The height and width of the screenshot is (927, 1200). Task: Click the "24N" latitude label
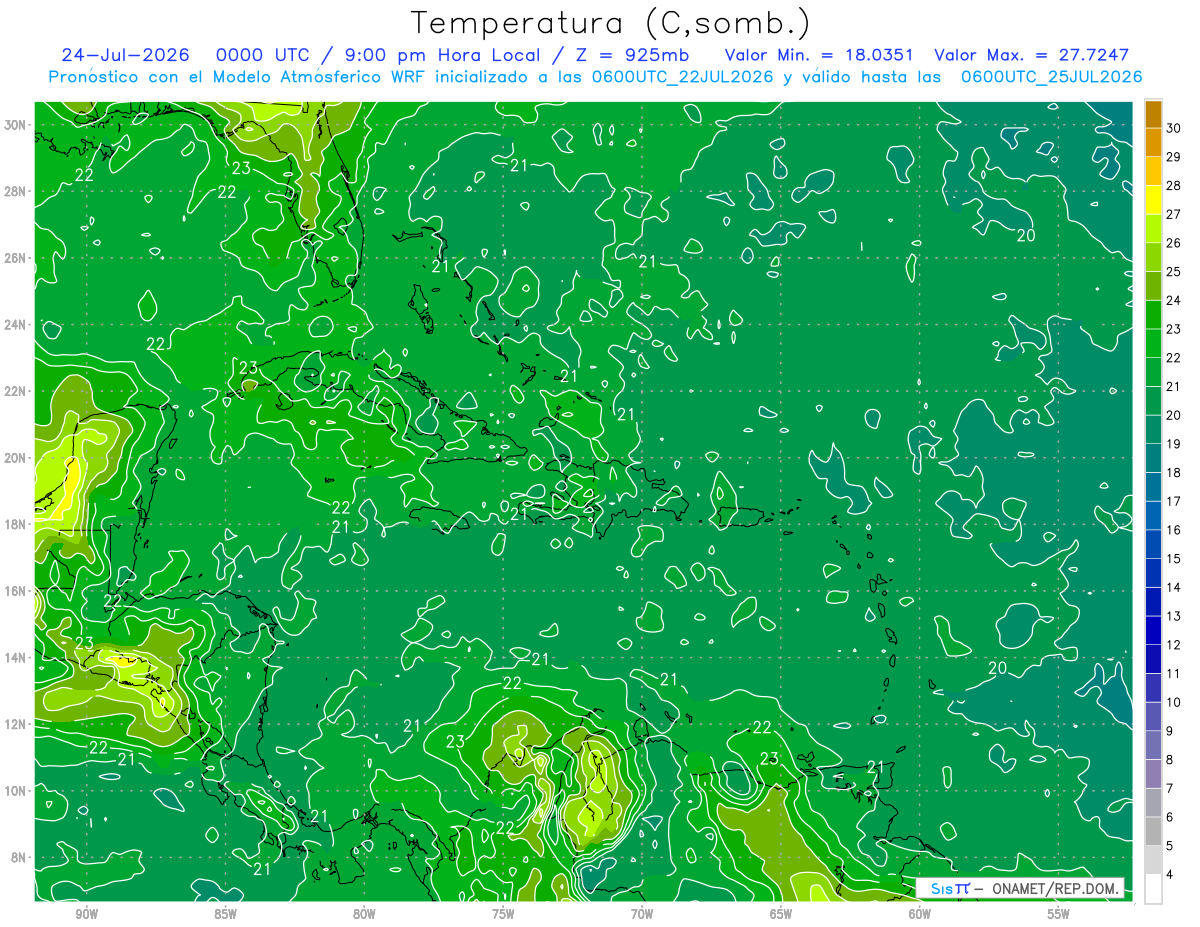pyautogui.click(x=16, y=325)
